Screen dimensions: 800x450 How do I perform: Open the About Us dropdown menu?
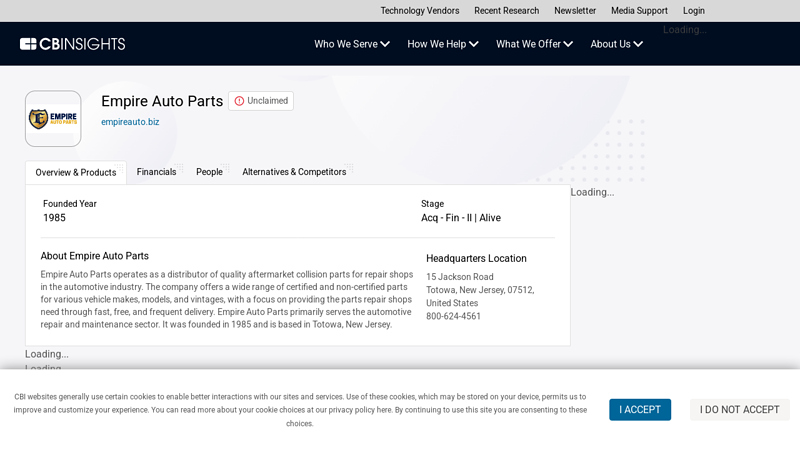point(616,44)
